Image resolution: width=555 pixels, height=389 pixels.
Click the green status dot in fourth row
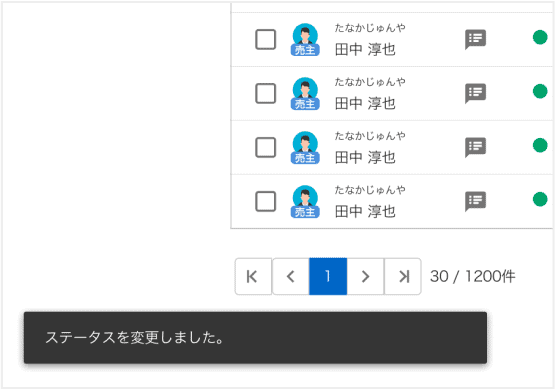coord(540,199)
